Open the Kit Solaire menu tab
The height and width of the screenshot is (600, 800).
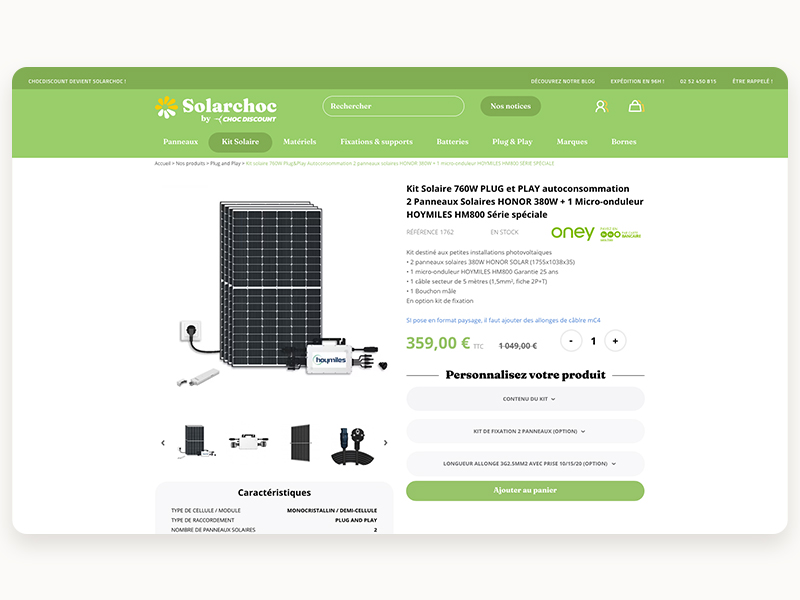(x=240, y=142)
